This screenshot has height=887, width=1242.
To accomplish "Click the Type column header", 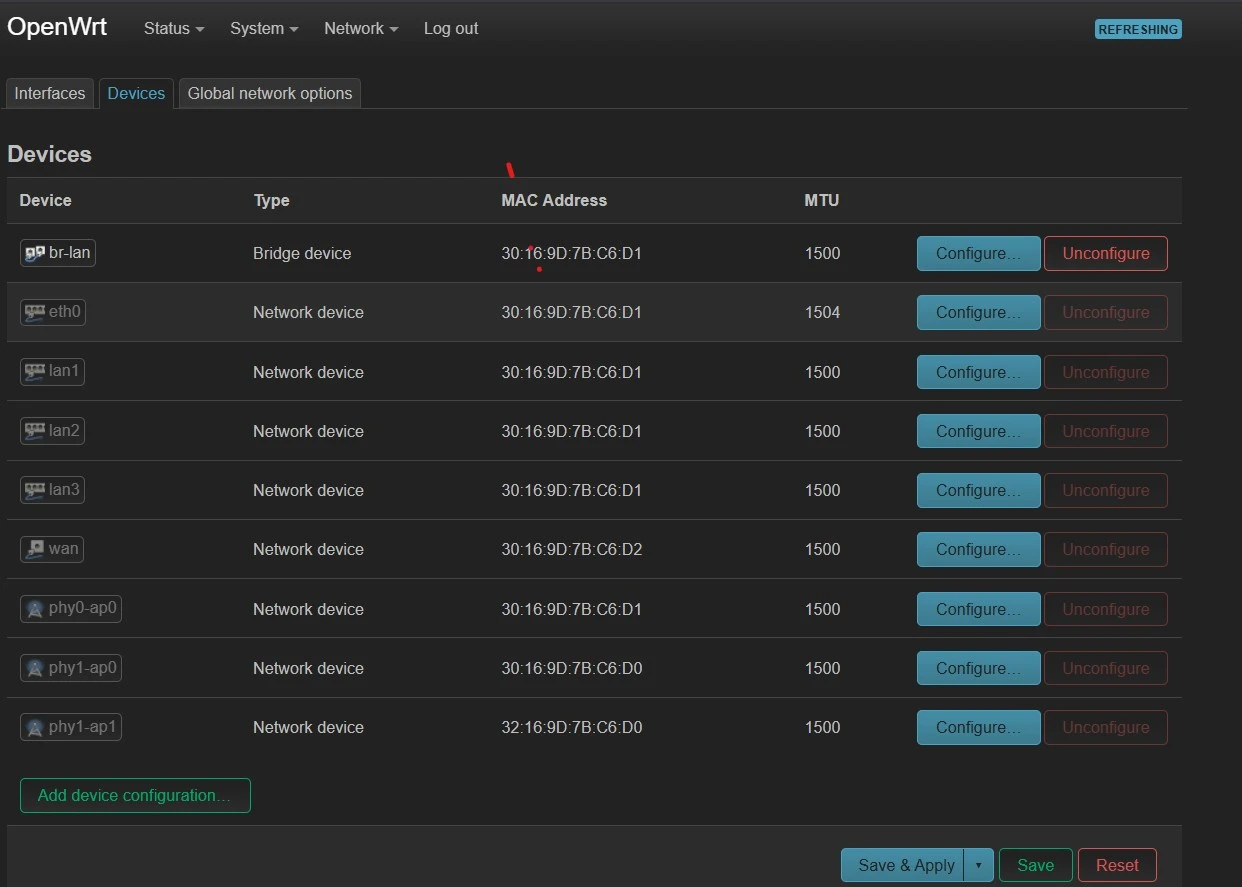I will pos(271,200).
